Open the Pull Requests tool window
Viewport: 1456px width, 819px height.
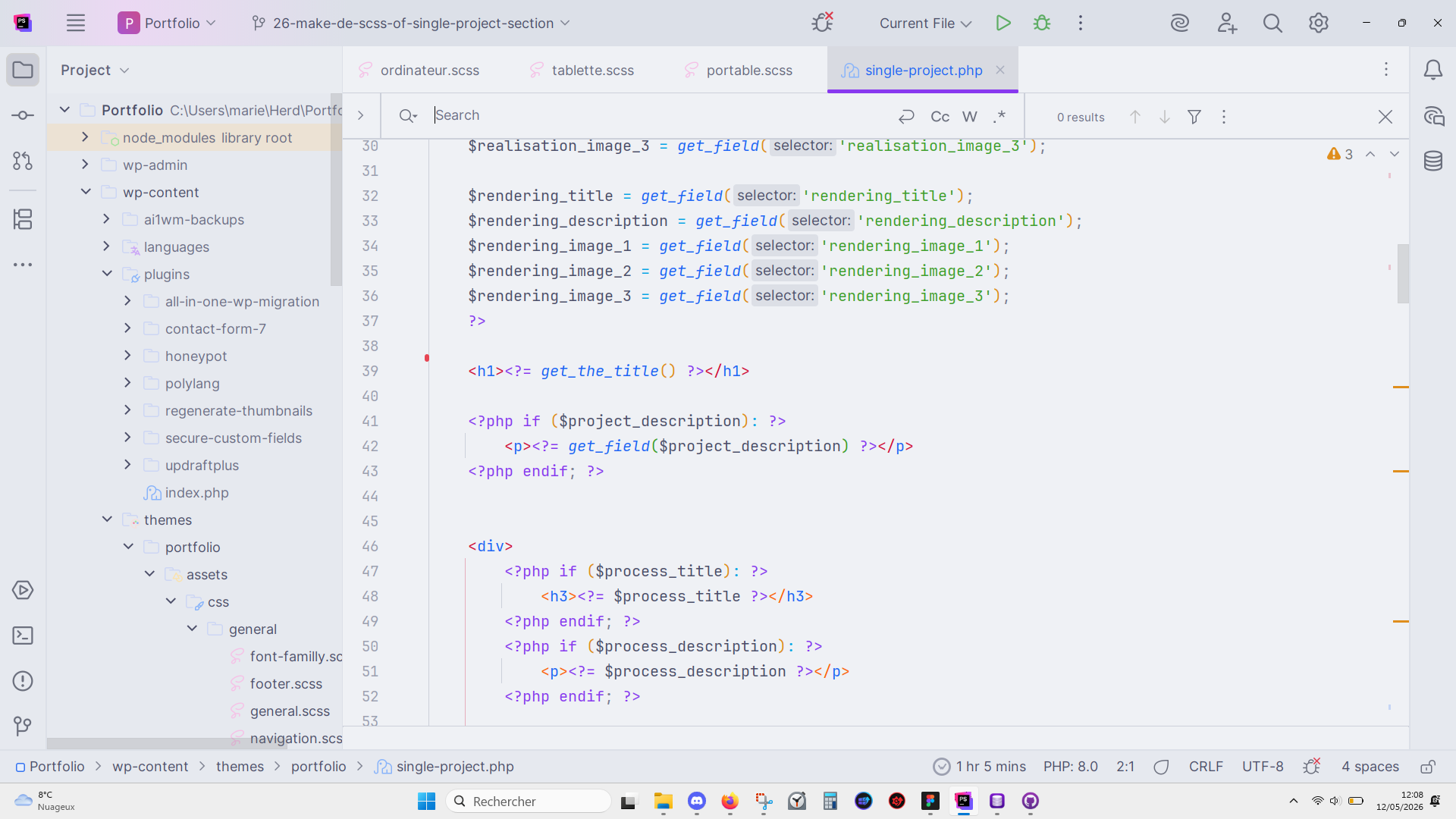click(x=23, y=161)
